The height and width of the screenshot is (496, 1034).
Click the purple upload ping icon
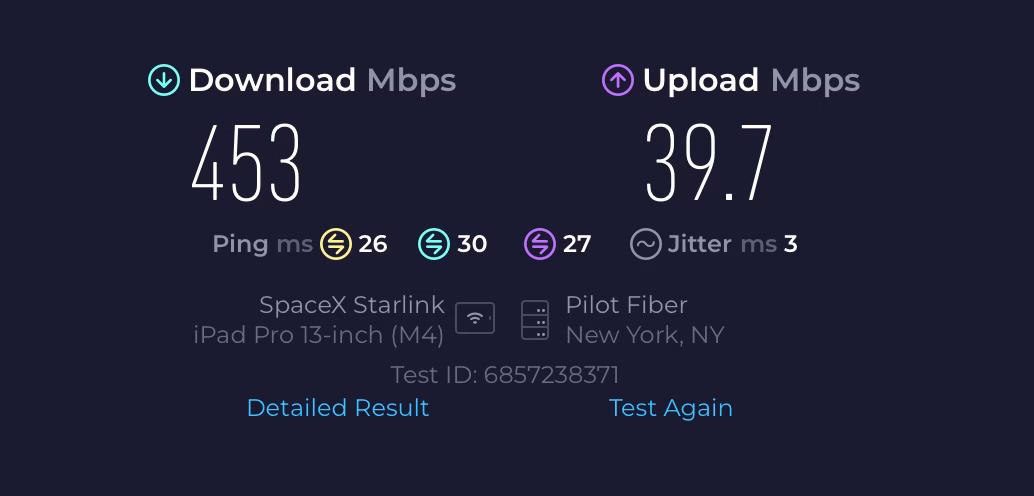[x=539, y=244]
